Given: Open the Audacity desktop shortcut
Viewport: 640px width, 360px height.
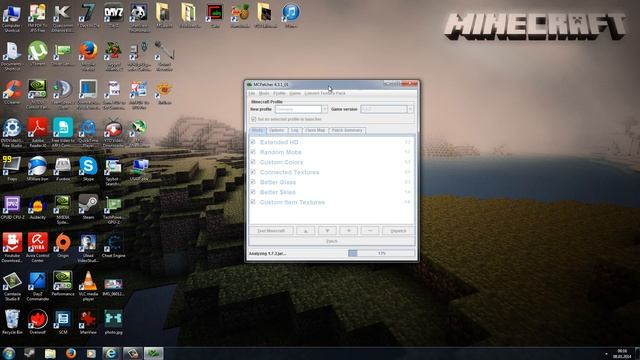Looking at the screenshot, I should [38, 207].
